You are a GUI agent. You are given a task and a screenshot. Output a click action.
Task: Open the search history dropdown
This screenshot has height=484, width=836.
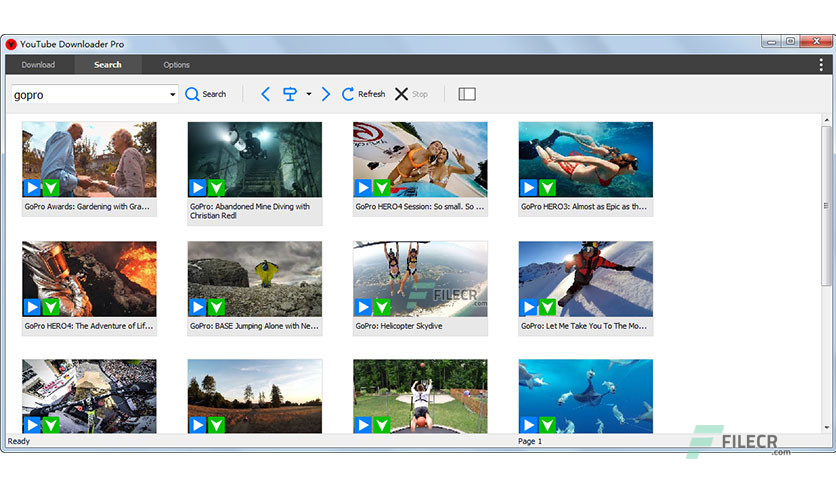pyautogui.click(x=172, y=95)
